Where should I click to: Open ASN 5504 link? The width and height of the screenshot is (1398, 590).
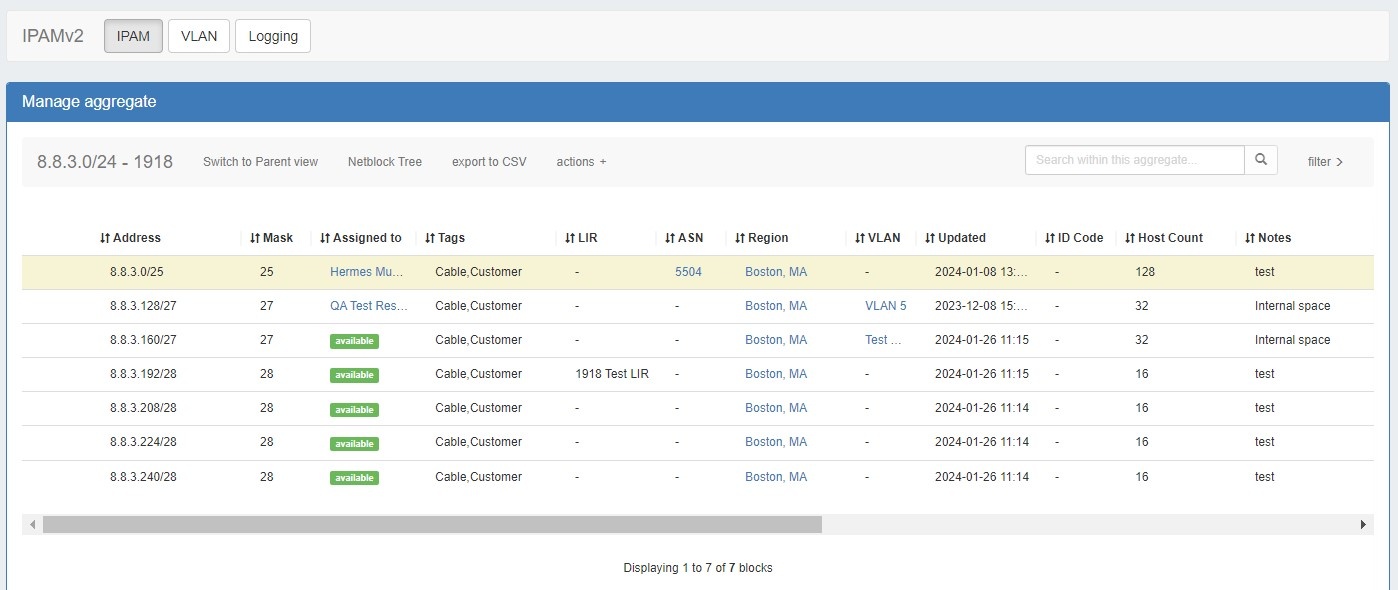(x=688, y=272)
